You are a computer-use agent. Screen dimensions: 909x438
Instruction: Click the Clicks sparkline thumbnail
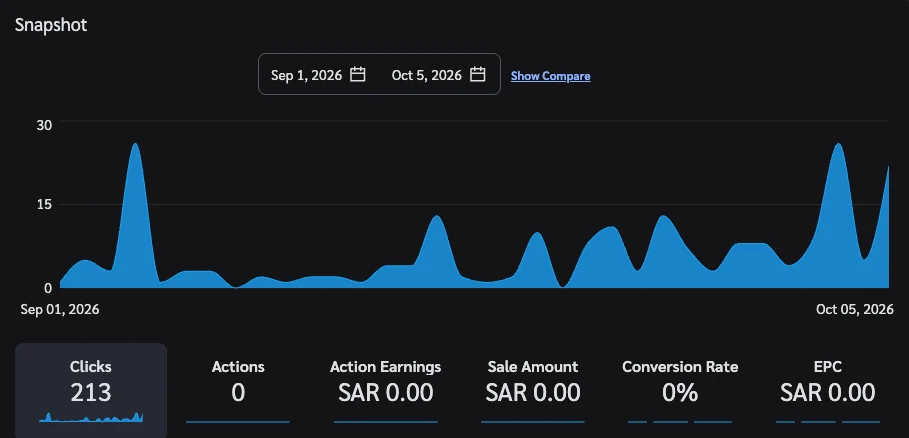[91, 417]
